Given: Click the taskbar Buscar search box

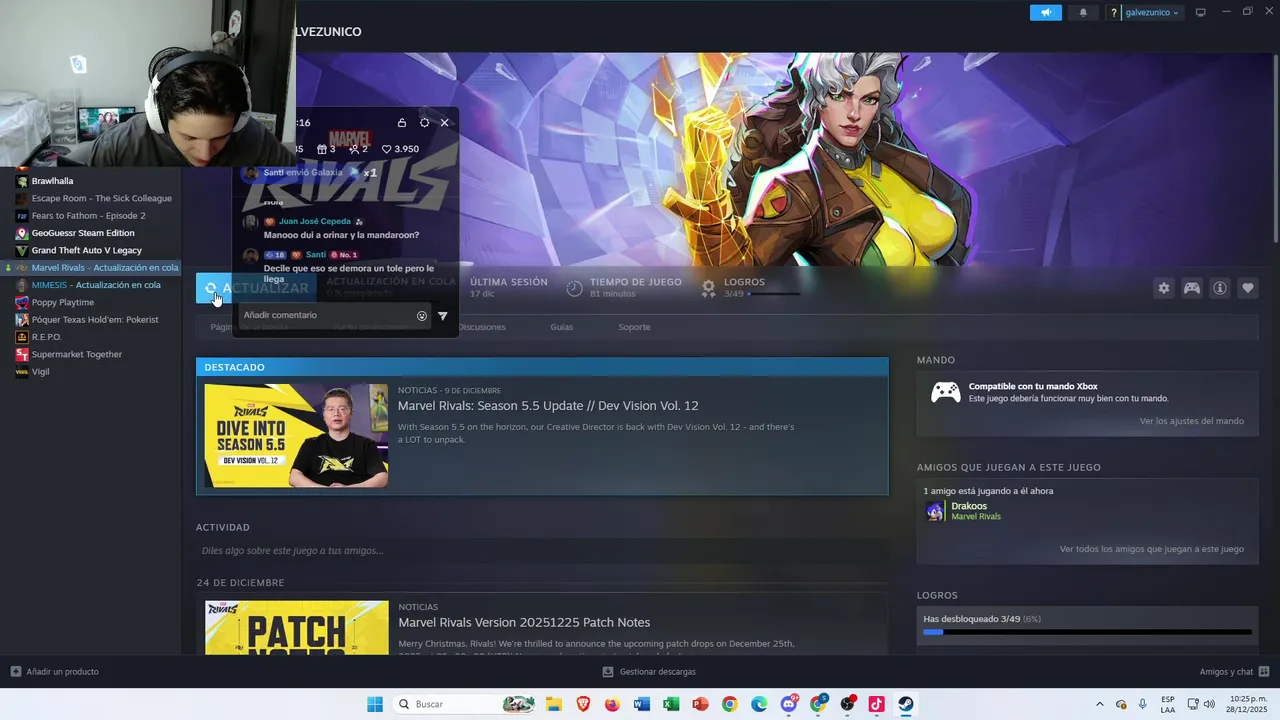Looking at the screenshot, I should point(465,704).
